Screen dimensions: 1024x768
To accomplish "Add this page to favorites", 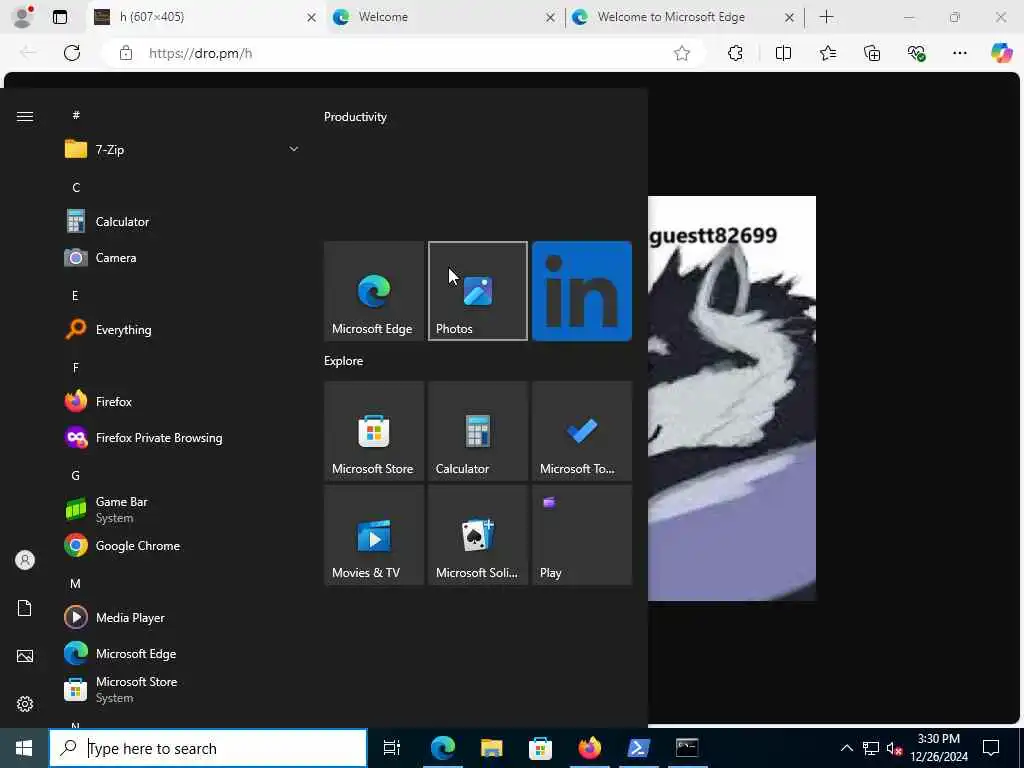I will pyautogui.click(x=682, y=53).
